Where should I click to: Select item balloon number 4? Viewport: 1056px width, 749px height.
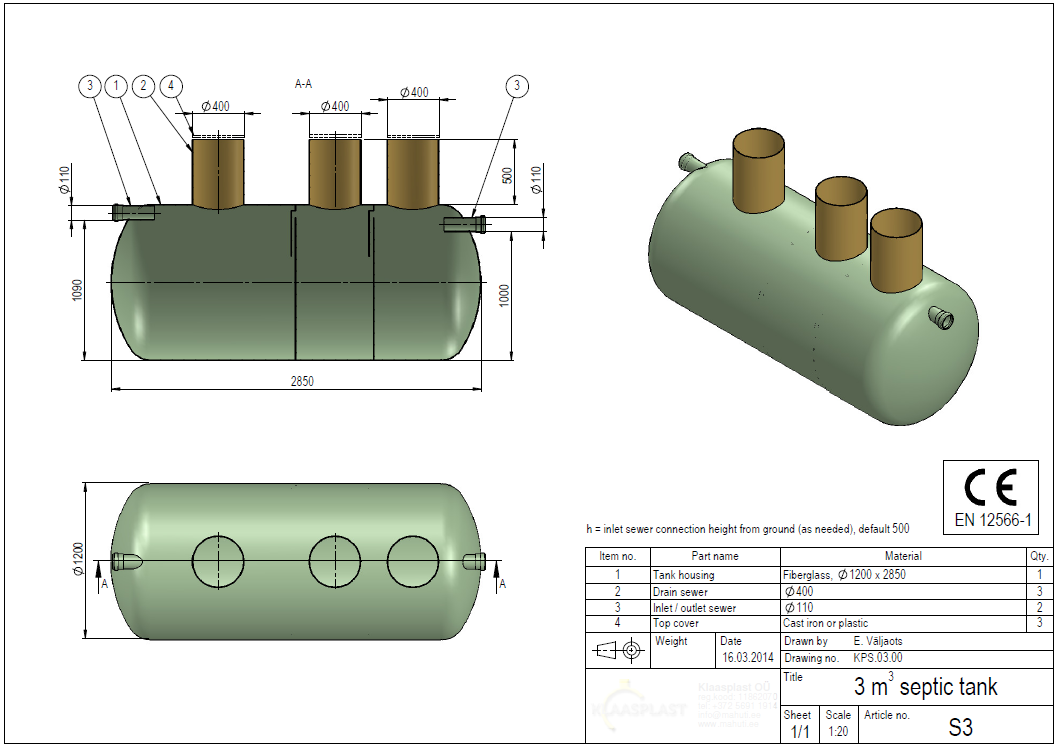[171, 87]
